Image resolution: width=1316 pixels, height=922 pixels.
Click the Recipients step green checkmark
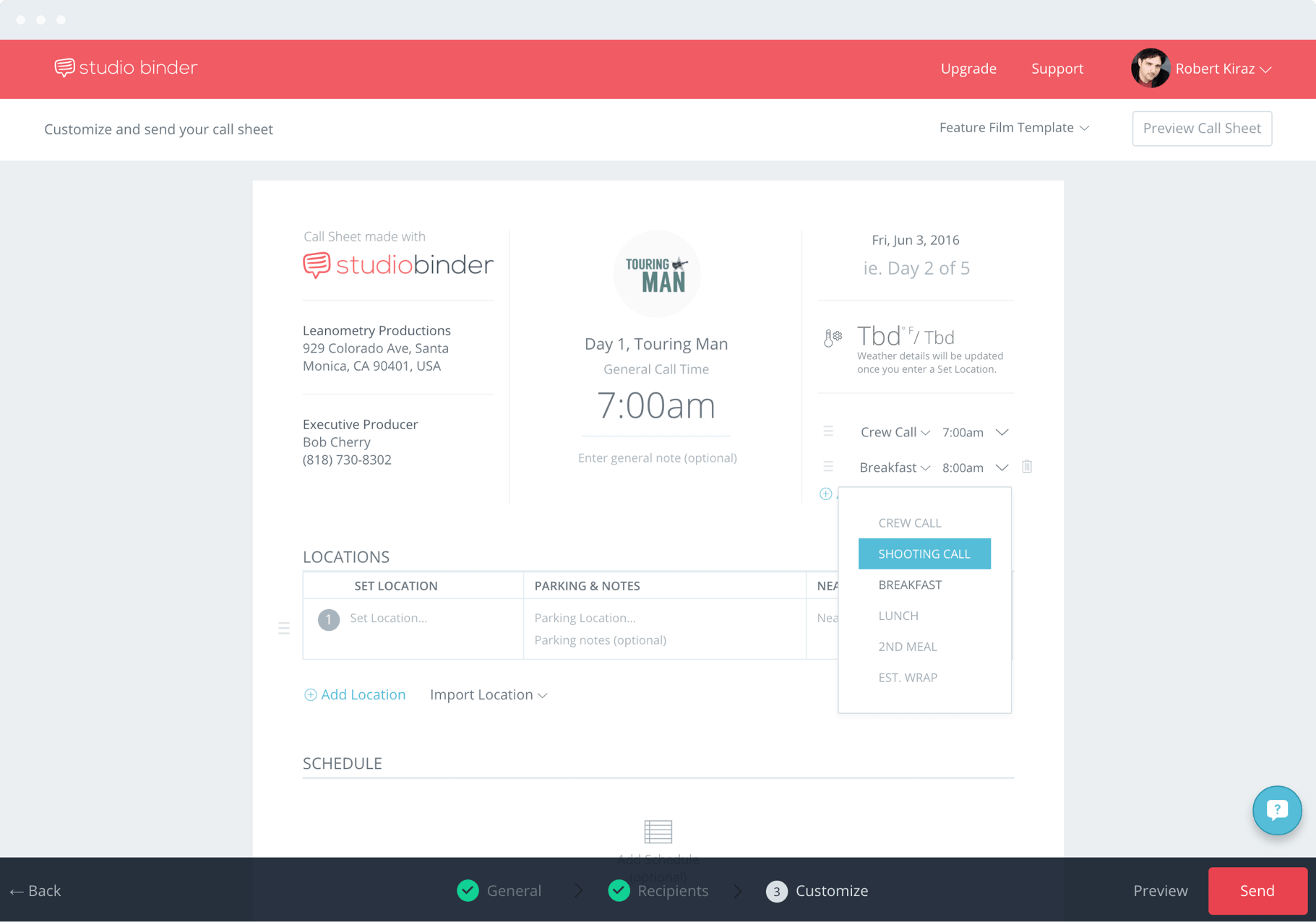point(619,891)
